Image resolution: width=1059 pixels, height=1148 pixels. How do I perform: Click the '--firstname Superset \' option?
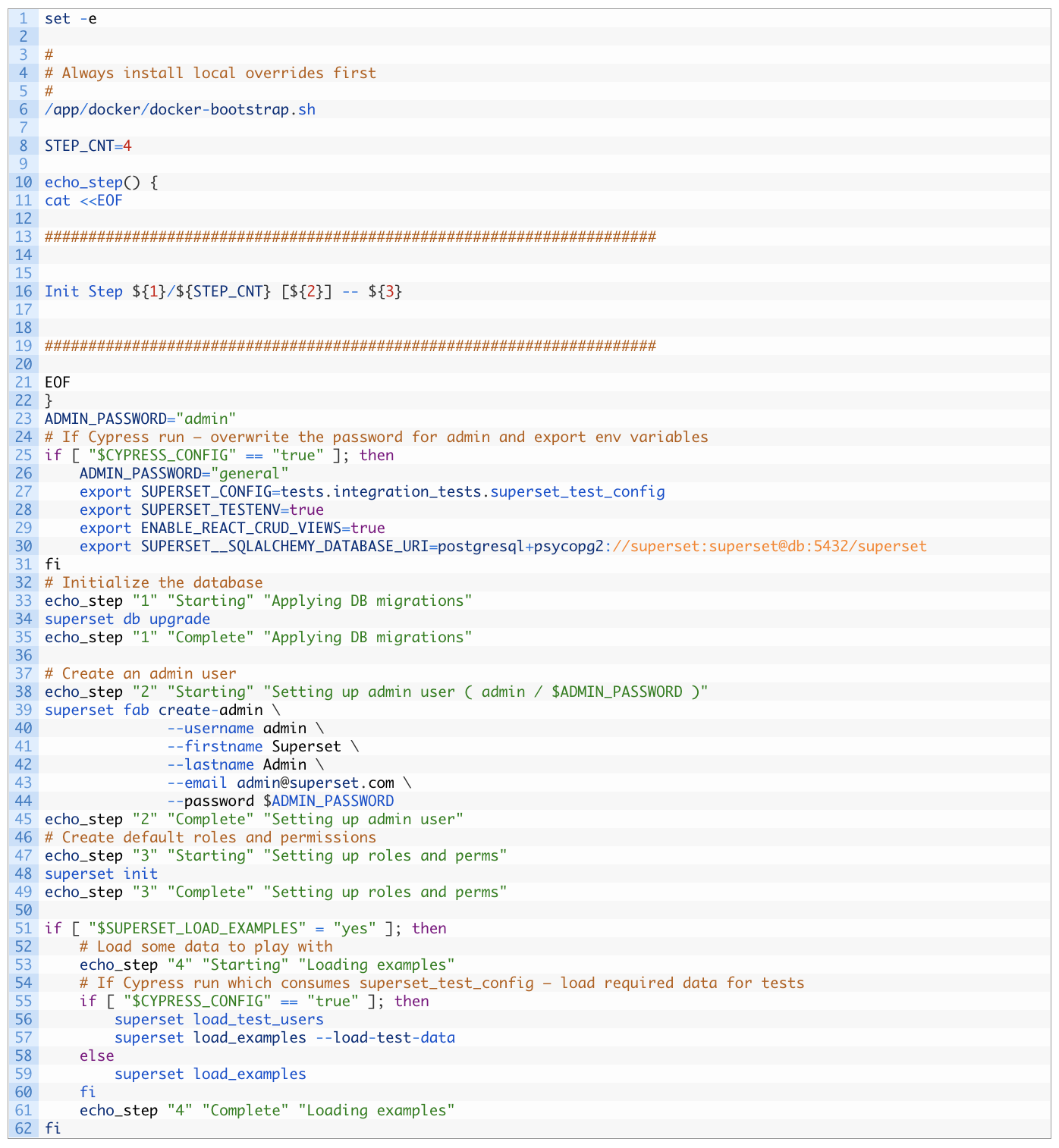[x=263, y=746]
